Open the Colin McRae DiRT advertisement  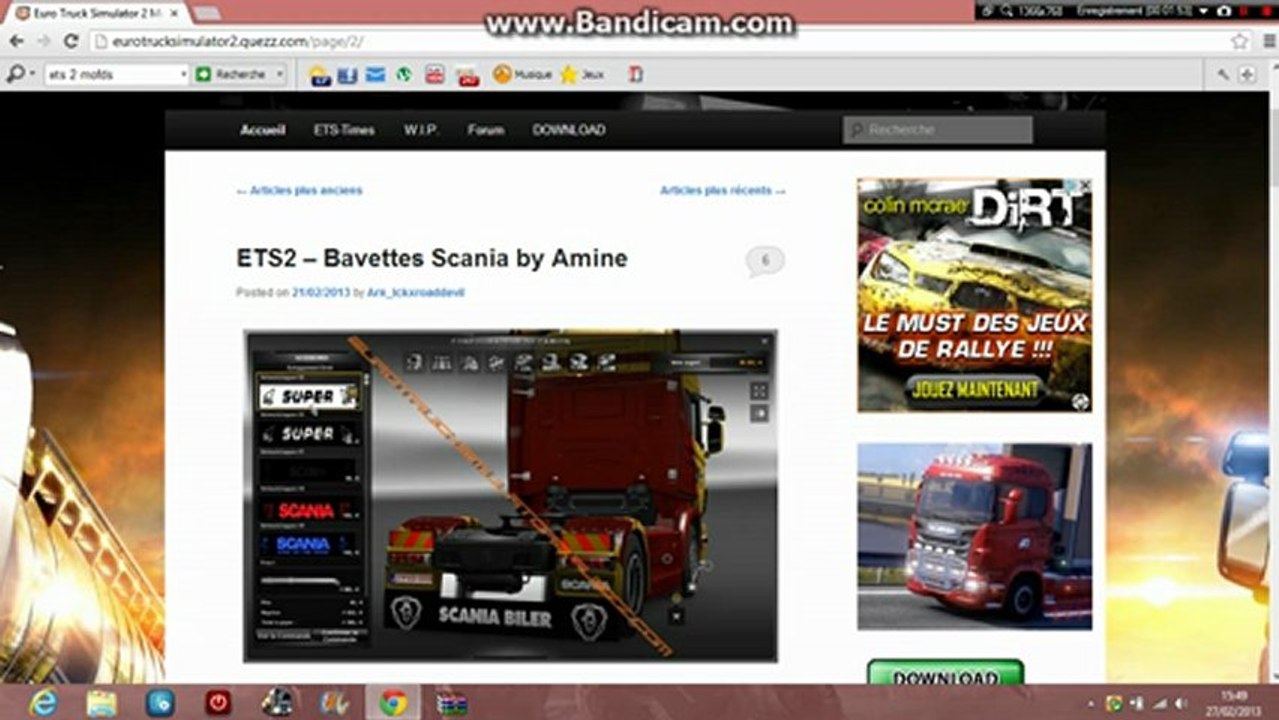click(x=974, y=295)
